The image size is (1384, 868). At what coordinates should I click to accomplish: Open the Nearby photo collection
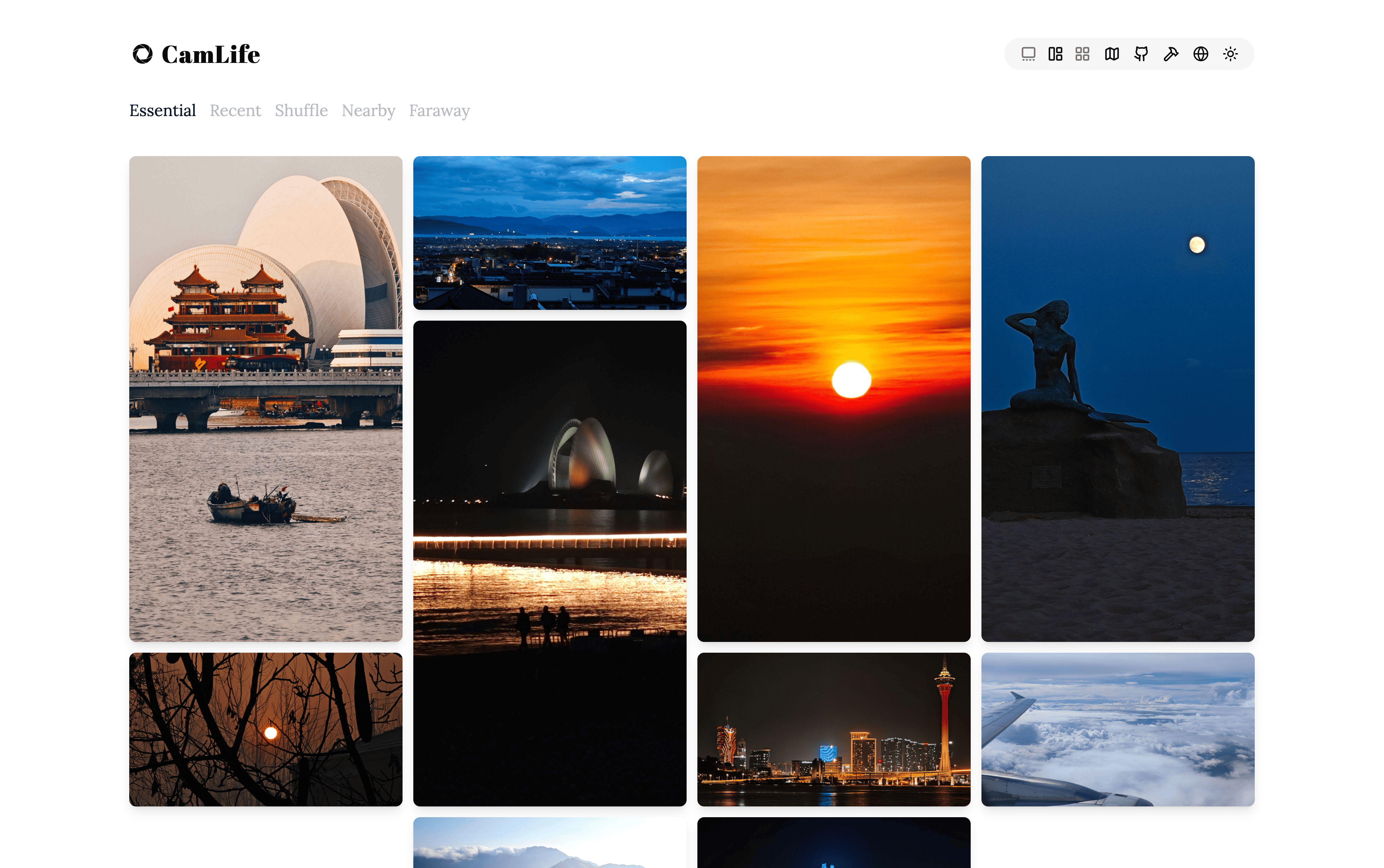368,110
